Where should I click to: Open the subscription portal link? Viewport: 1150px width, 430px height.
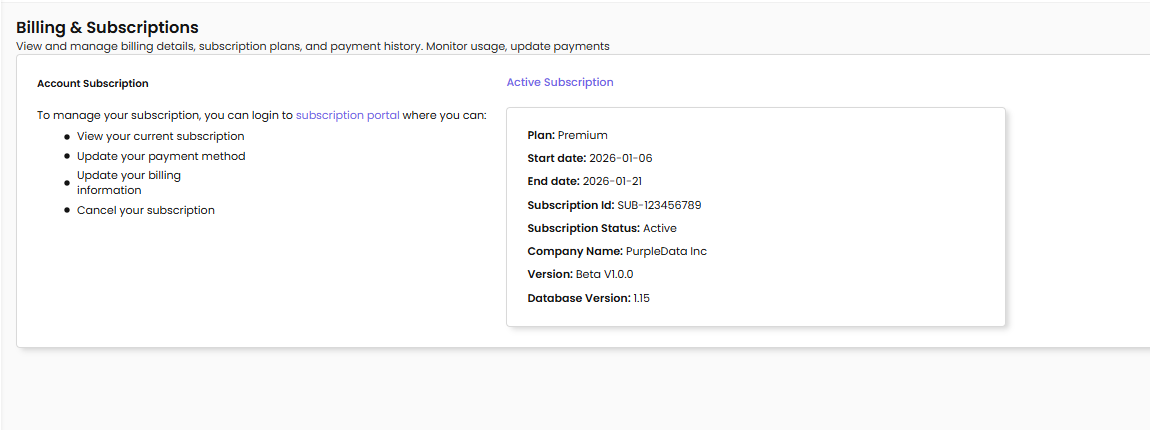pyautogui.click(x=347, y=115)
